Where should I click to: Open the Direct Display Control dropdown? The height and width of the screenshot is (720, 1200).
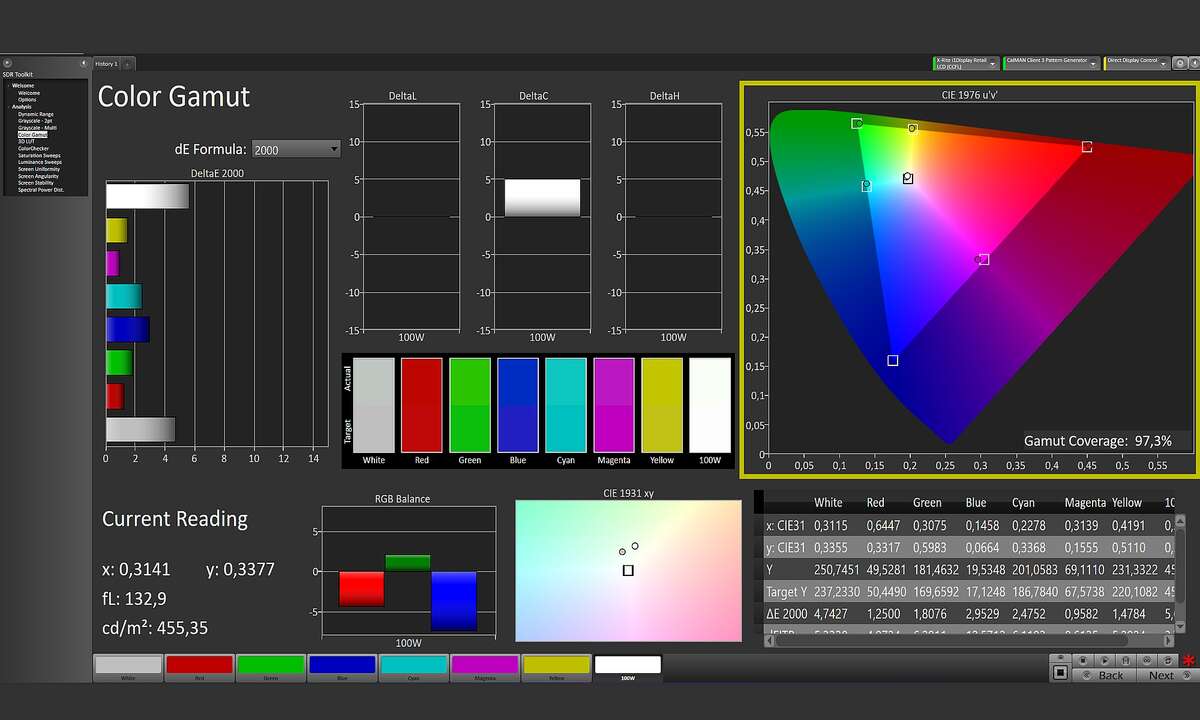pyautogui.click(x=1137, y=63)
